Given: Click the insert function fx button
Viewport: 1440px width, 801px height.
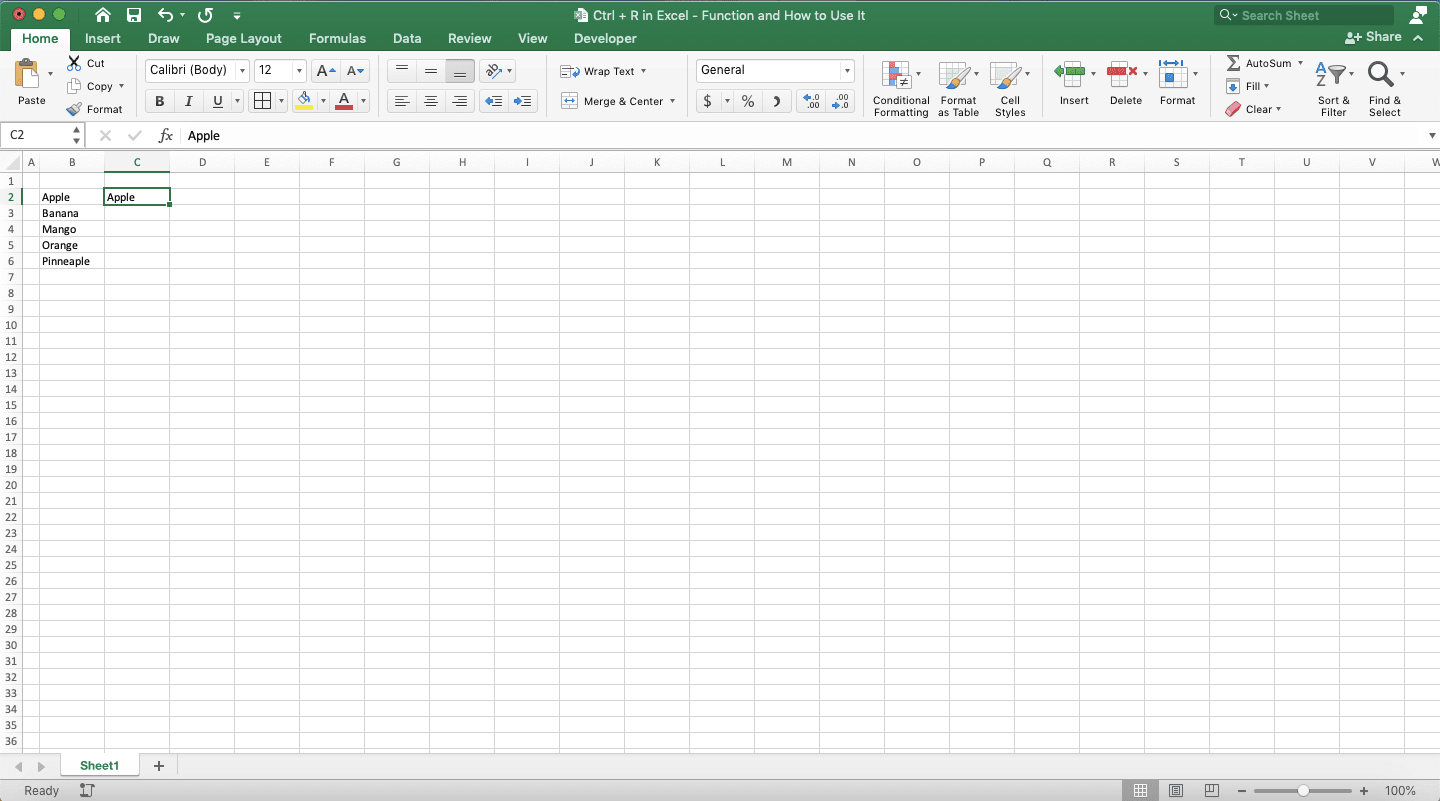Looking at the screenshot, I should [x=166, y=135].
